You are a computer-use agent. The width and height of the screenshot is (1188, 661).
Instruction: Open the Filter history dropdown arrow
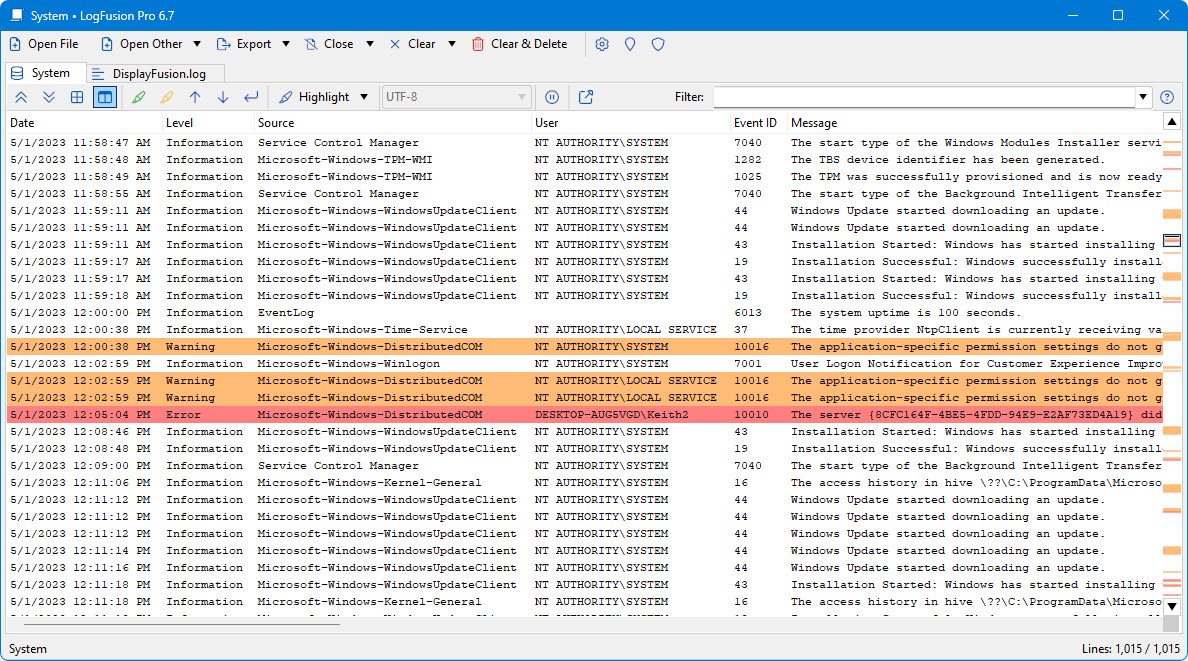pyautogui.click(x=1143, y=97)
